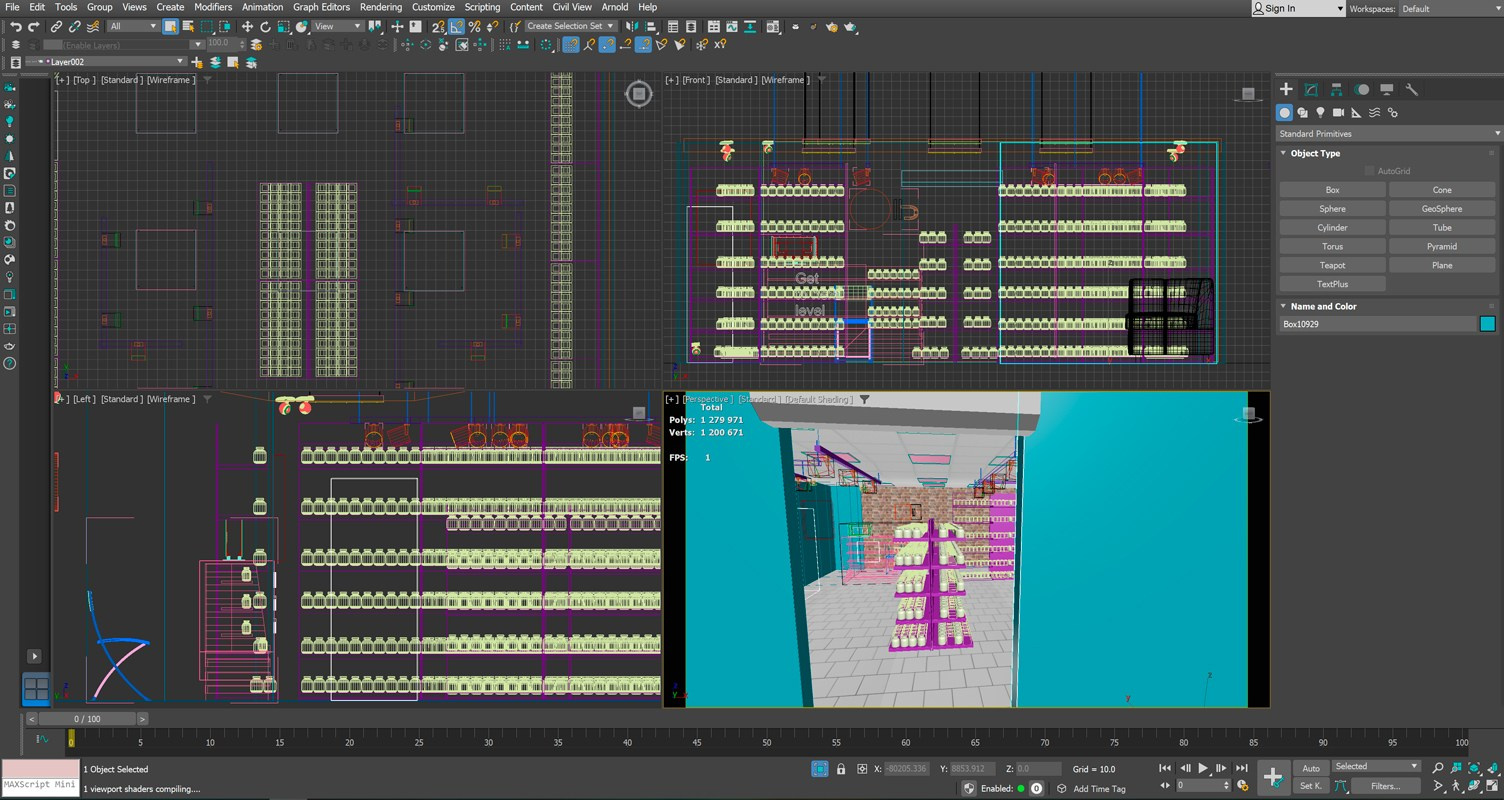Open the Modify tab in command panel
Viewport: 1504px width, 800px height.
pos(1311,89)
